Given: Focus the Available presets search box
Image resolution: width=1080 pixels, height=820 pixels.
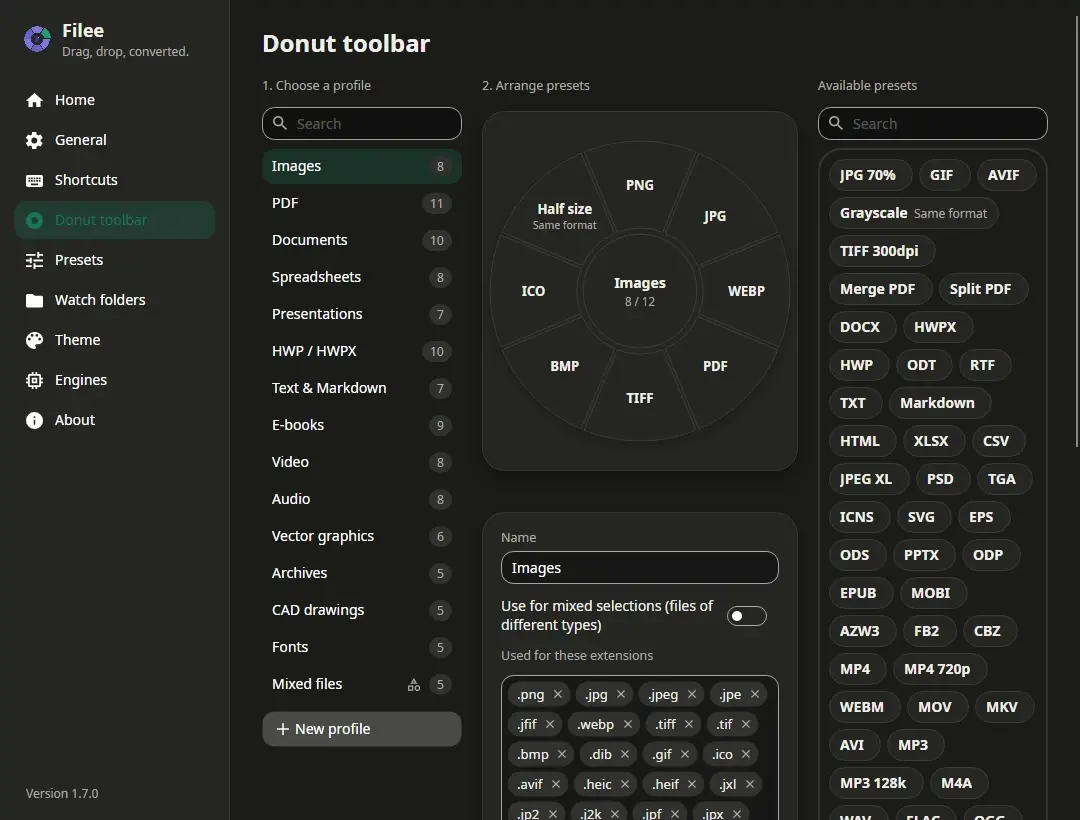Looking at the screenshot, I should click(933, 124).
